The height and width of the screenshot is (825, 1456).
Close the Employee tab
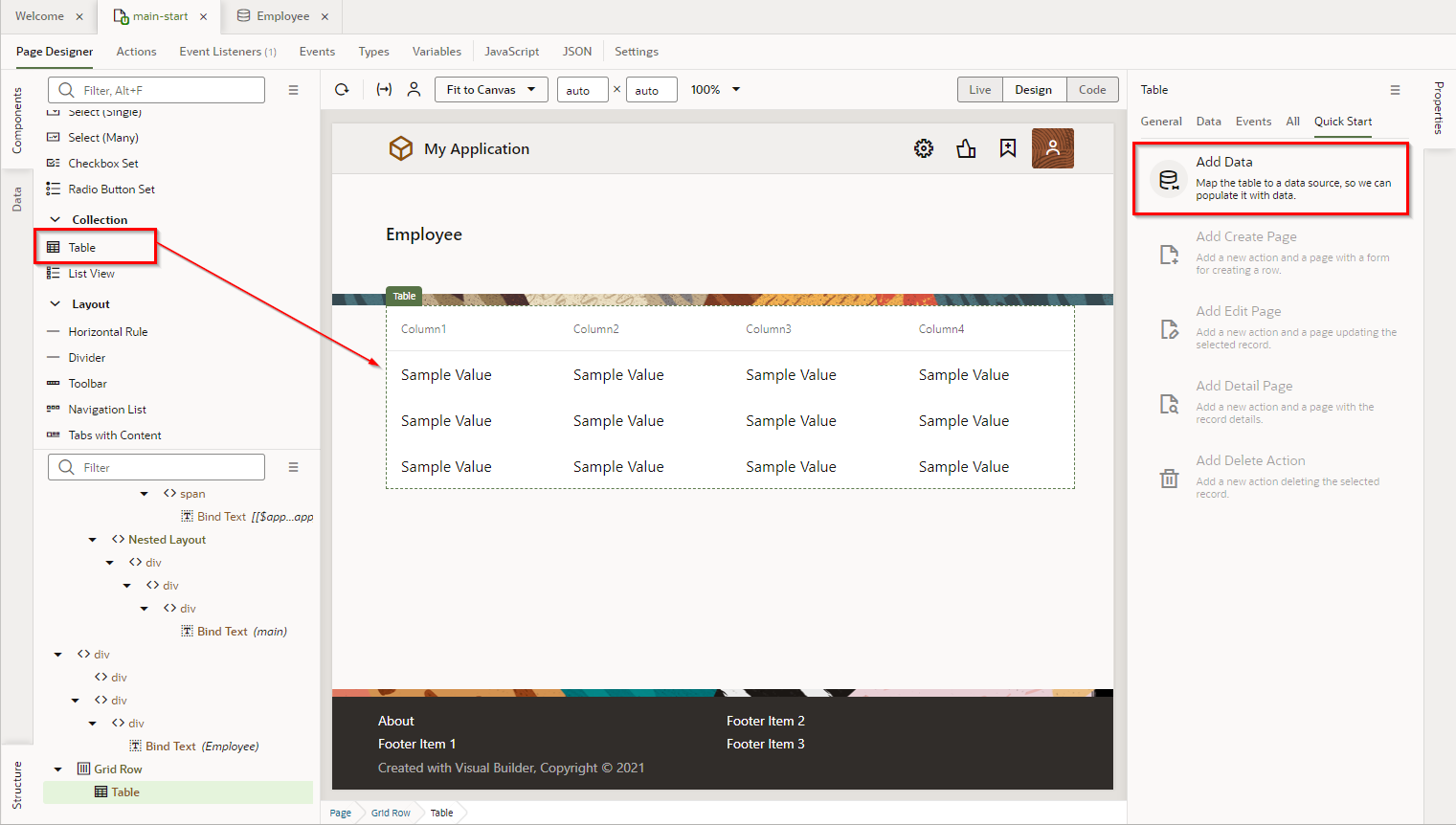coord(325,16)
